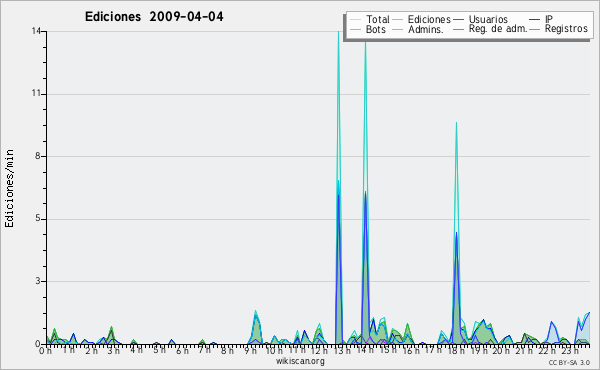Click the 23 h axis label
The height and width of the screenshot is (370, 600).
570,351
